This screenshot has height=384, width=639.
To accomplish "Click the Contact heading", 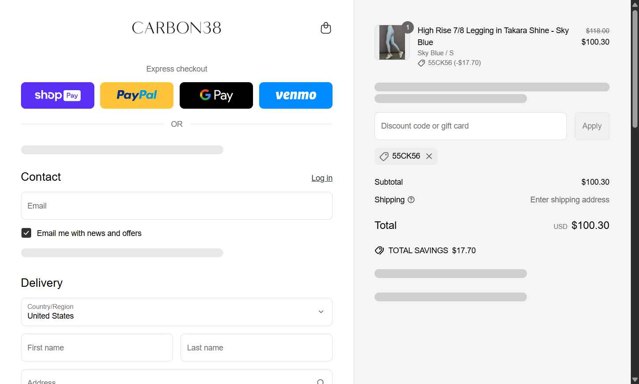I will point(41,177).
